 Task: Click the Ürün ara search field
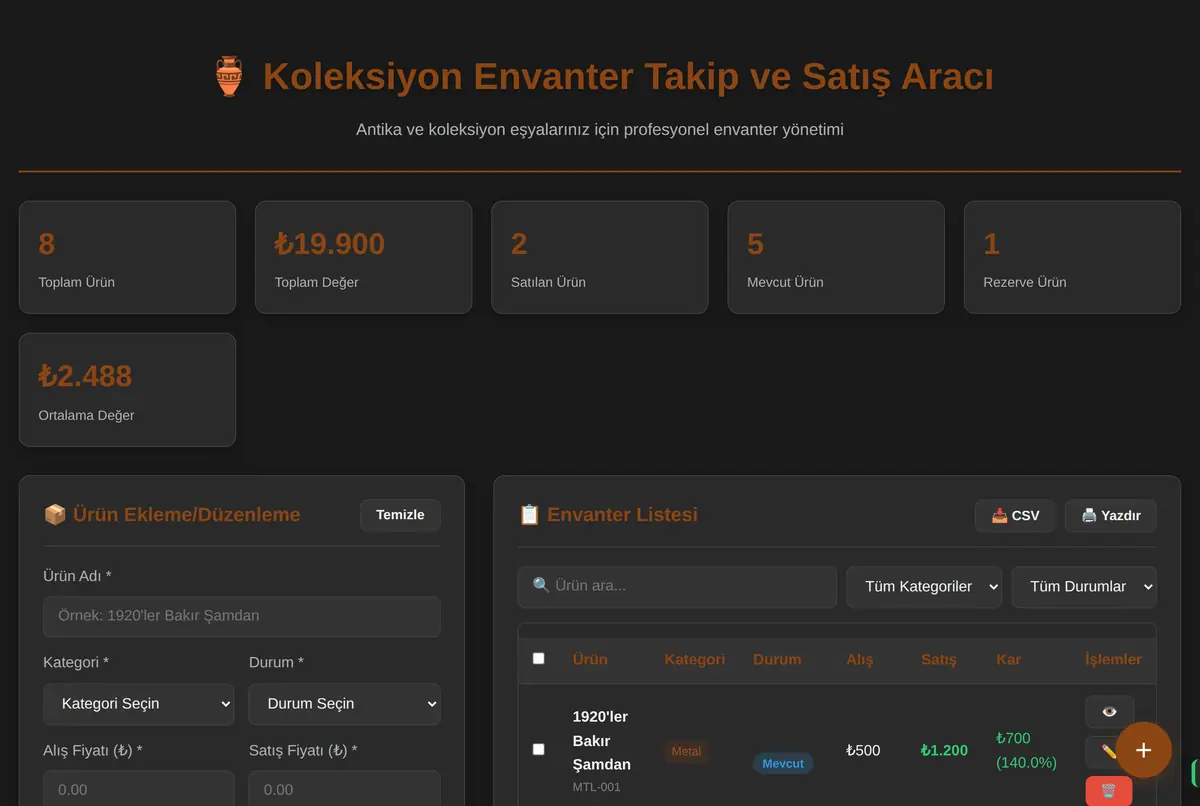pyautogui.click(x=677, y=587)
